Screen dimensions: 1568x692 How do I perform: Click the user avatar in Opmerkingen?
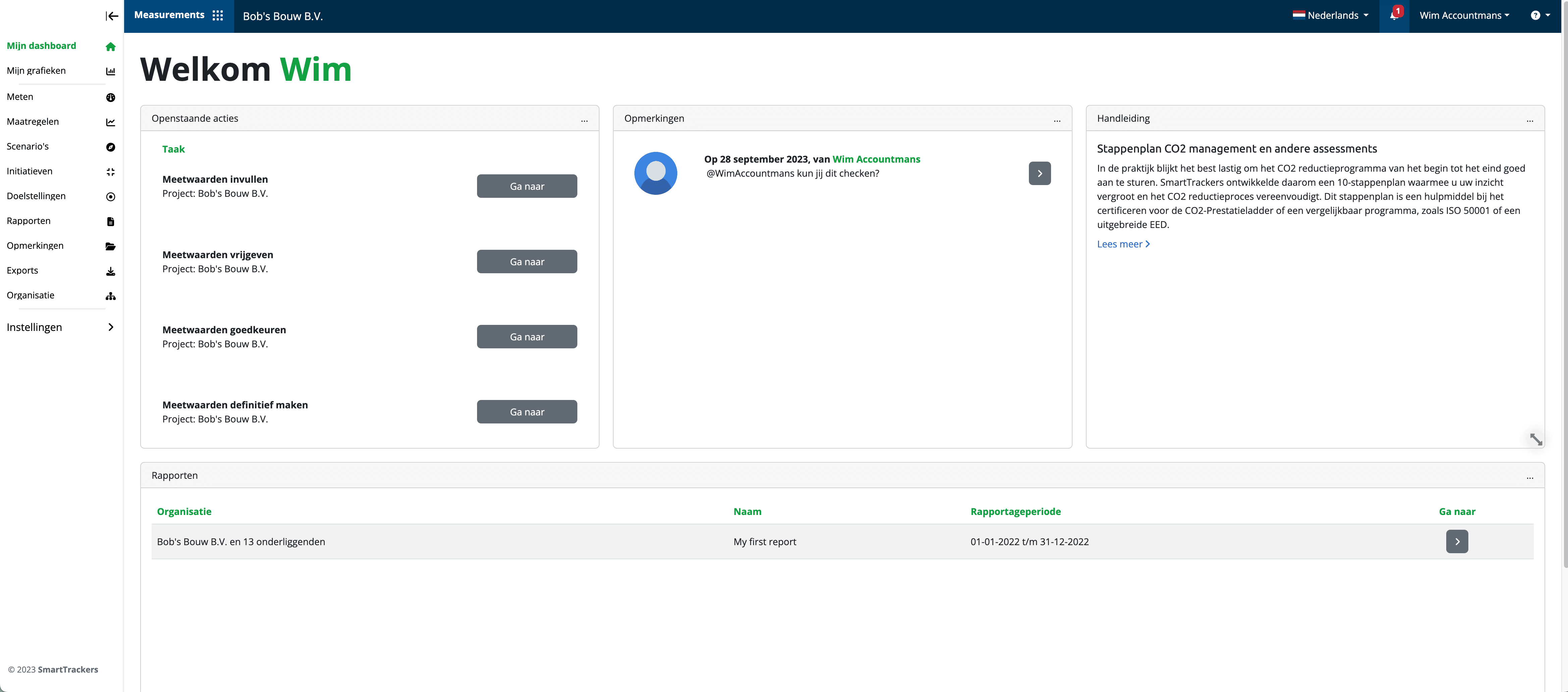click(x=656, y=173)
